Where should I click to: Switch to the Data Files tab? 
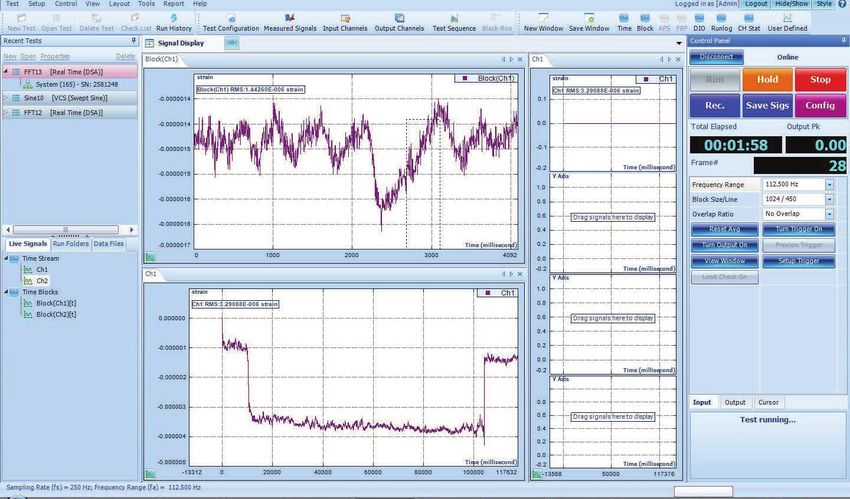(x=108, y=244)
